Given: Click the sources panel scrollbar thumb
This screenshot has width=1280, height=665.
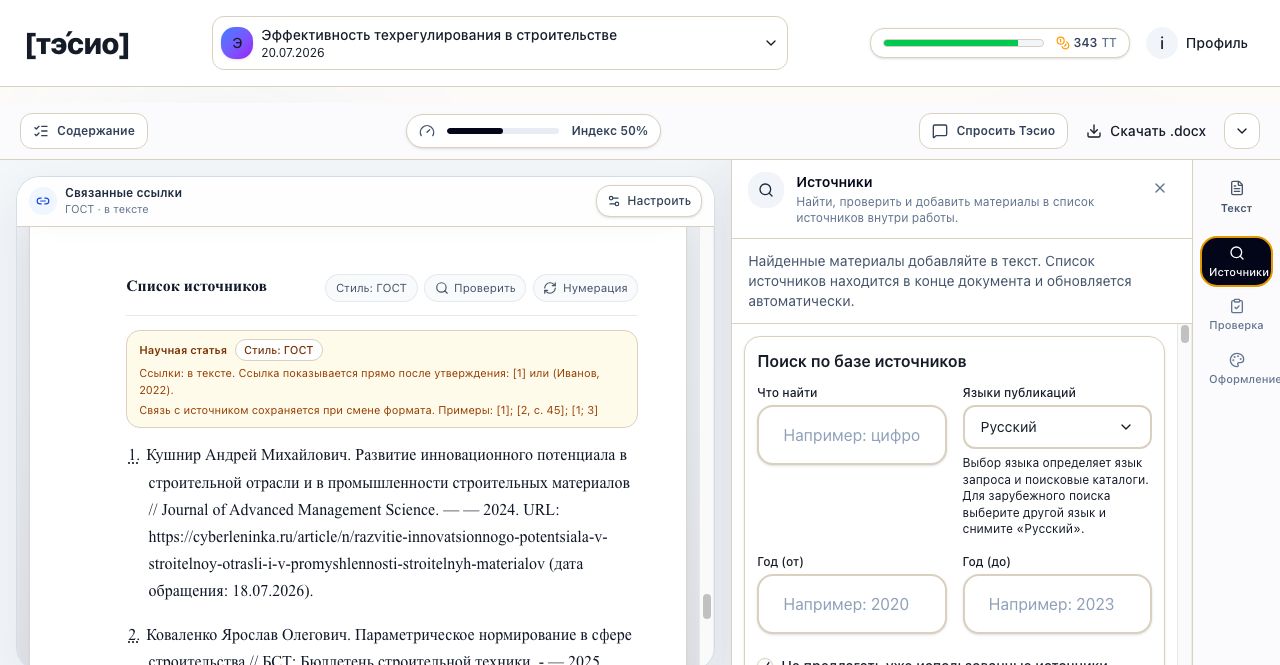Looking at the screenshot, I should [1185, 334].
